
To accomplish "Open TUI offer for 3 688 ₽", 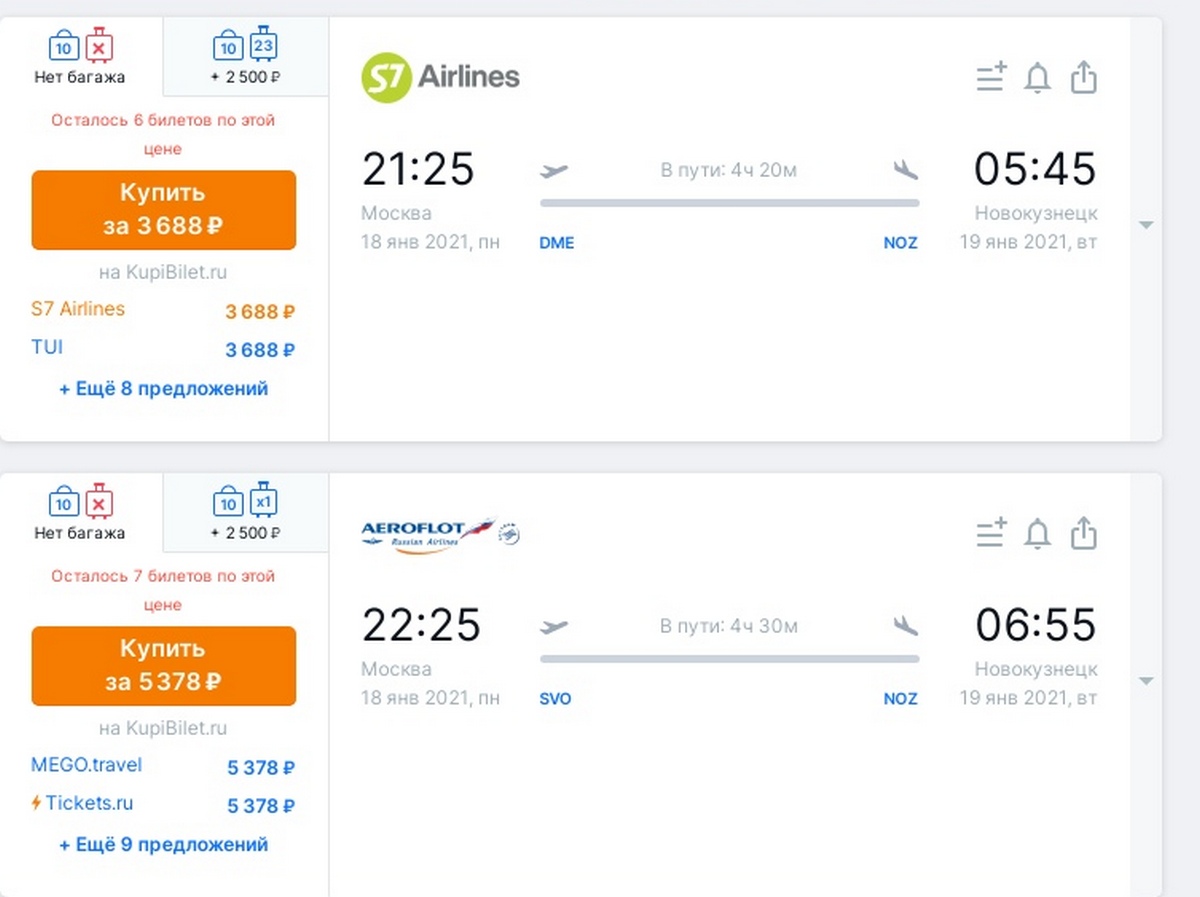I will 164,349.
